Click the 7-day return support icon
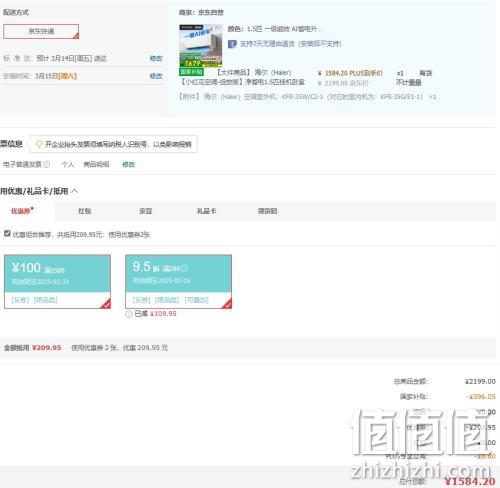 pos(232,44)
